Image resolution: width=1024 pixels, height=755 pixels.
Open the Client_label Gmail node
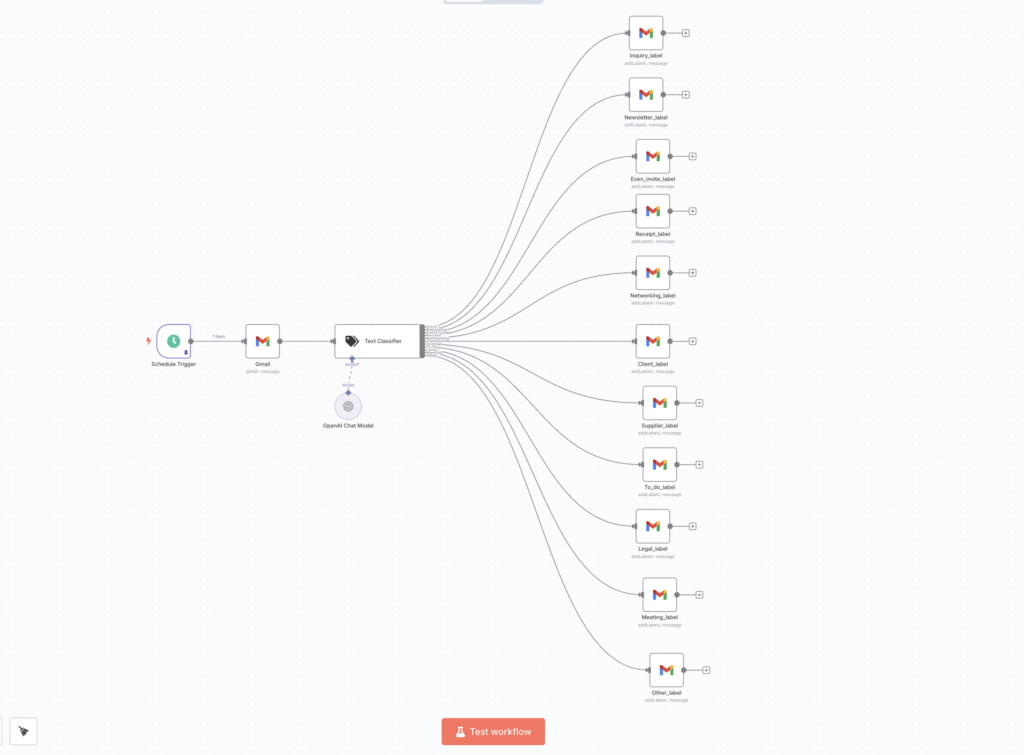653,341
